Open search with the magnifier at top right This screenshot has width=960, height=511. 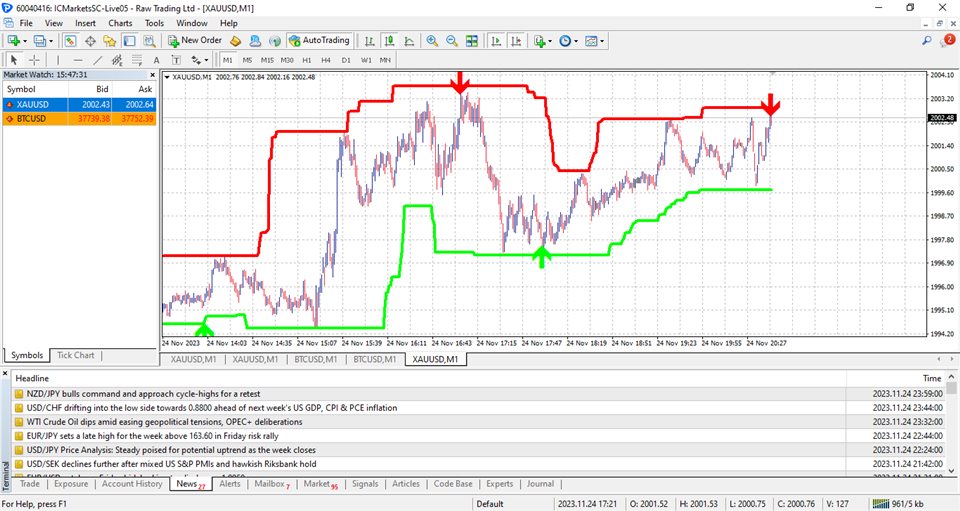[x=927, y=40]
